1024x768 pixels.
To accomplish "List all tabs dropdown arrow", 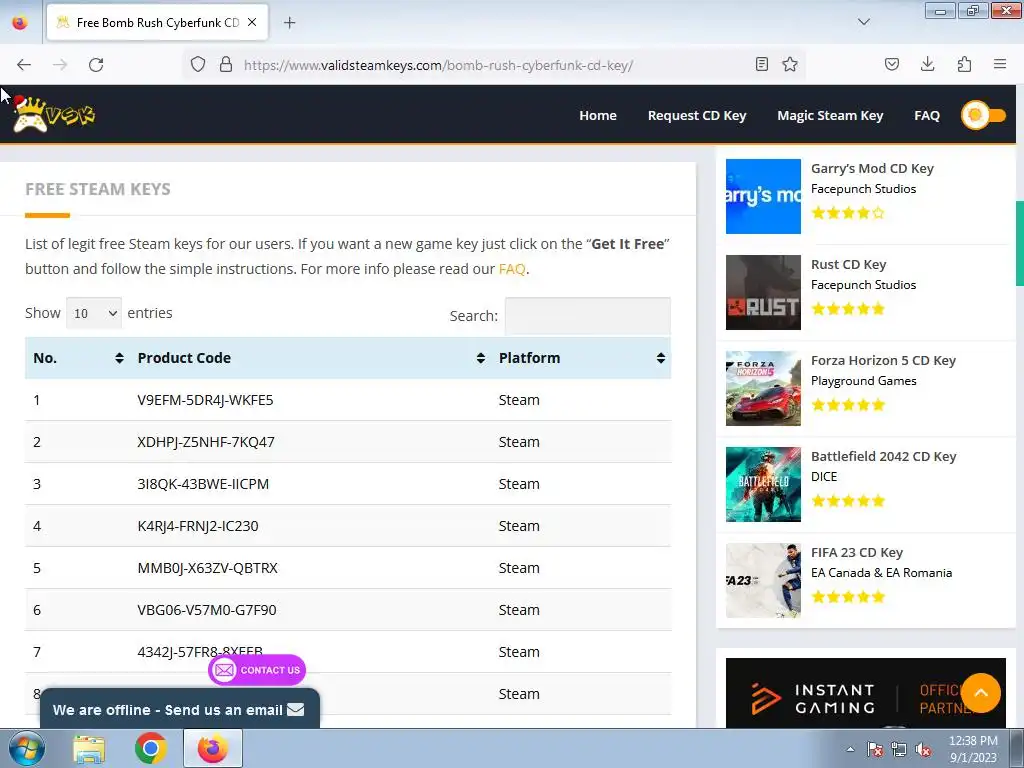I will point(863,22).
